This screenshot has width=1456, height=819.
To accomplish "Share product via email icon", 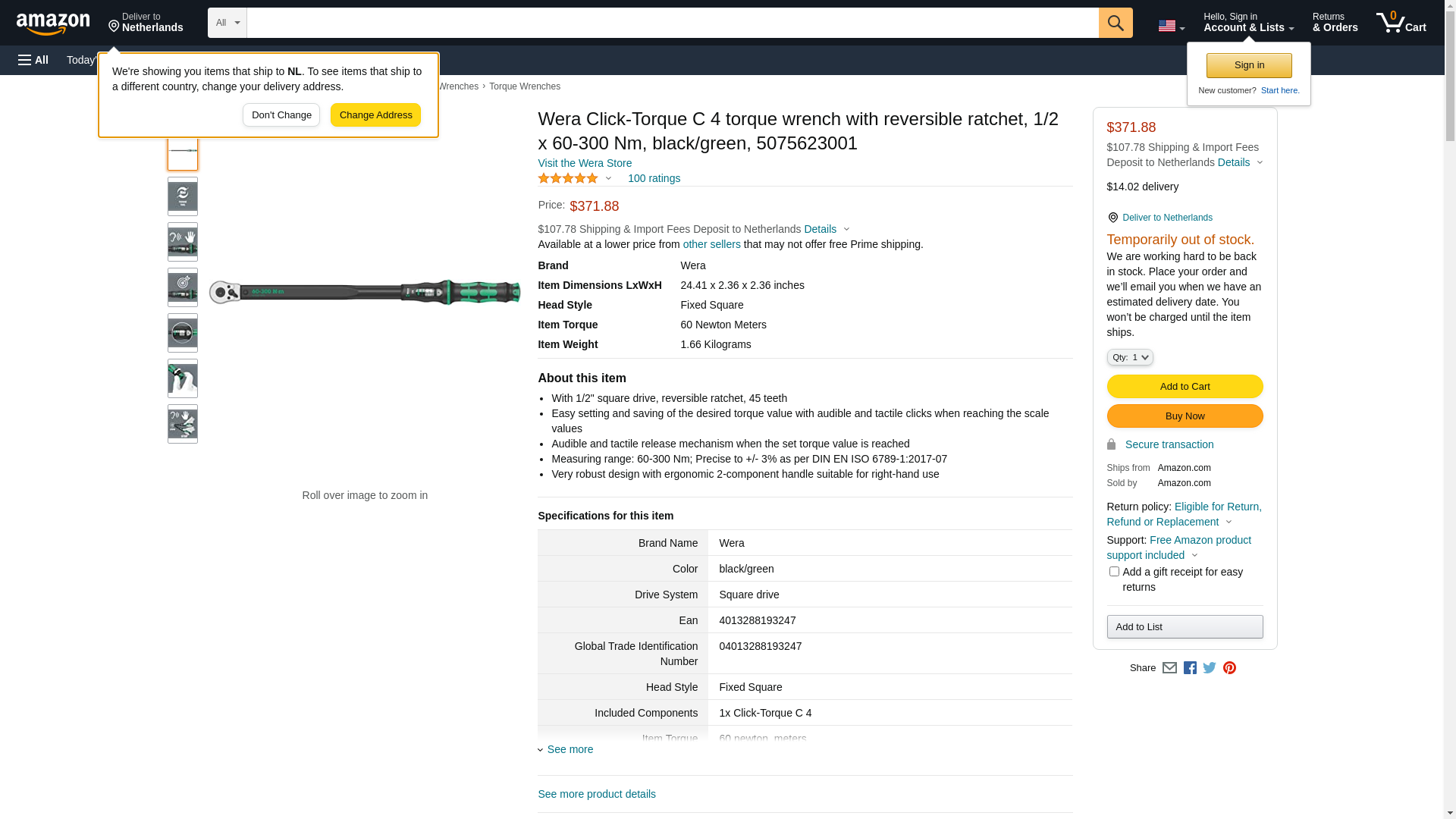I will tap(1169, 668).
